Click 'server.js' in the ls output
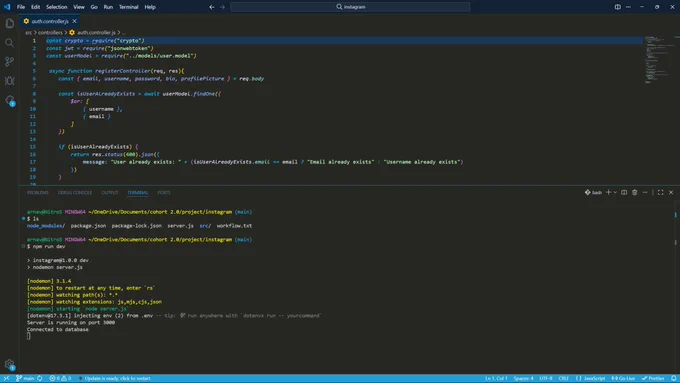This screenshot has height=383, width=680. point(180,226)
